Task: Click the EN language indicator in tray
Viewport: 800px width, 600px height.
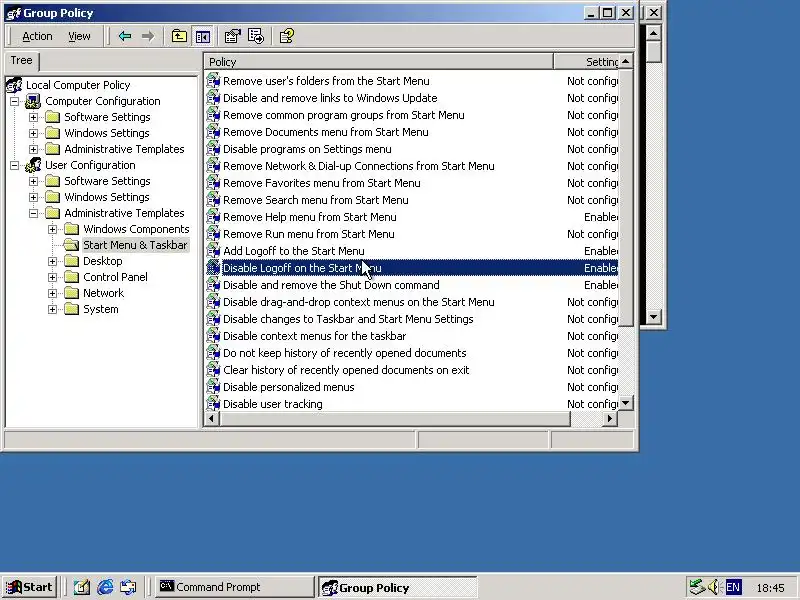Action: pos(733,587)
